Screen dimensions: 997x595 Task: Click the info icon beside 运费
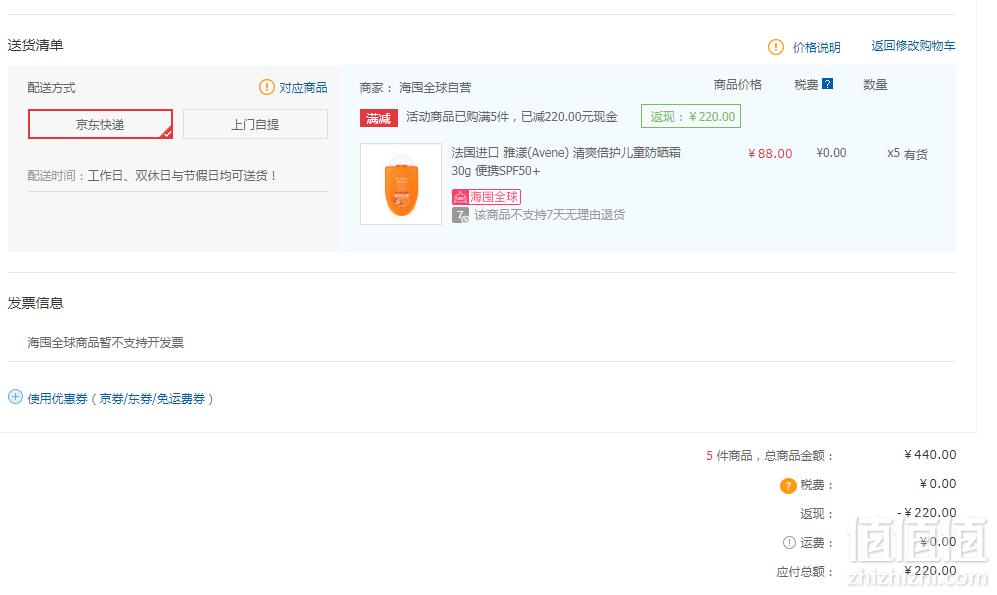pos(789,542)
